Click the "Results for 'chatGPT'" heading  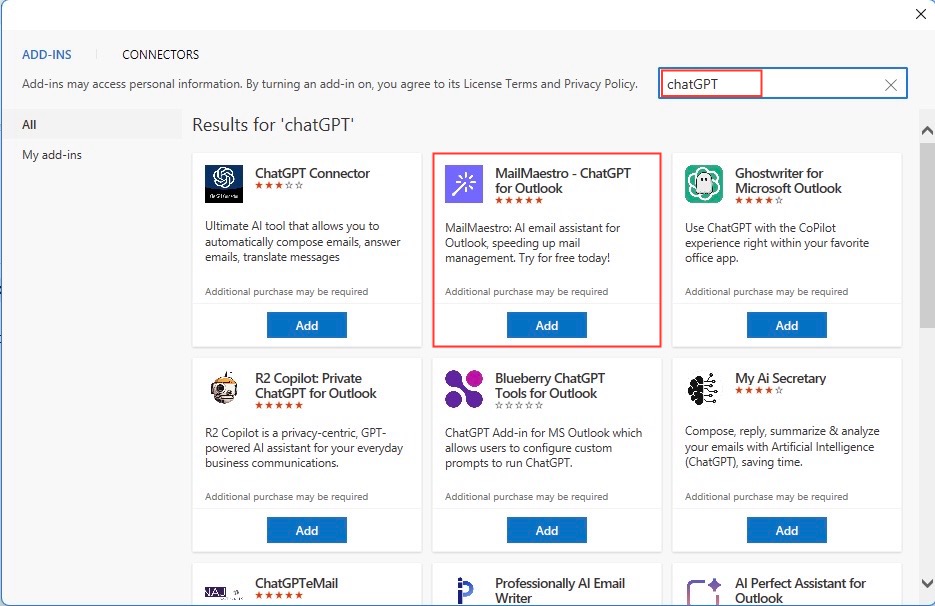click(x=273, y=125)
